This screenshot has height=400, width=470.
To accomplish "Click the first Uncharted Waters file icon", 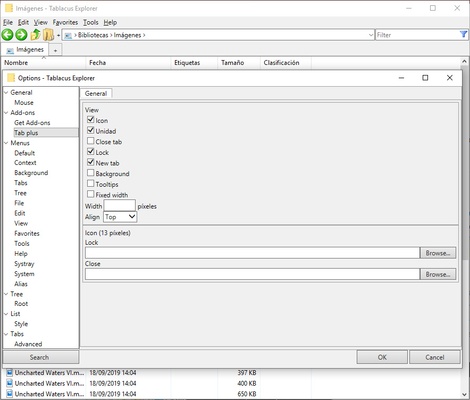I will click(x=10, y=373).
